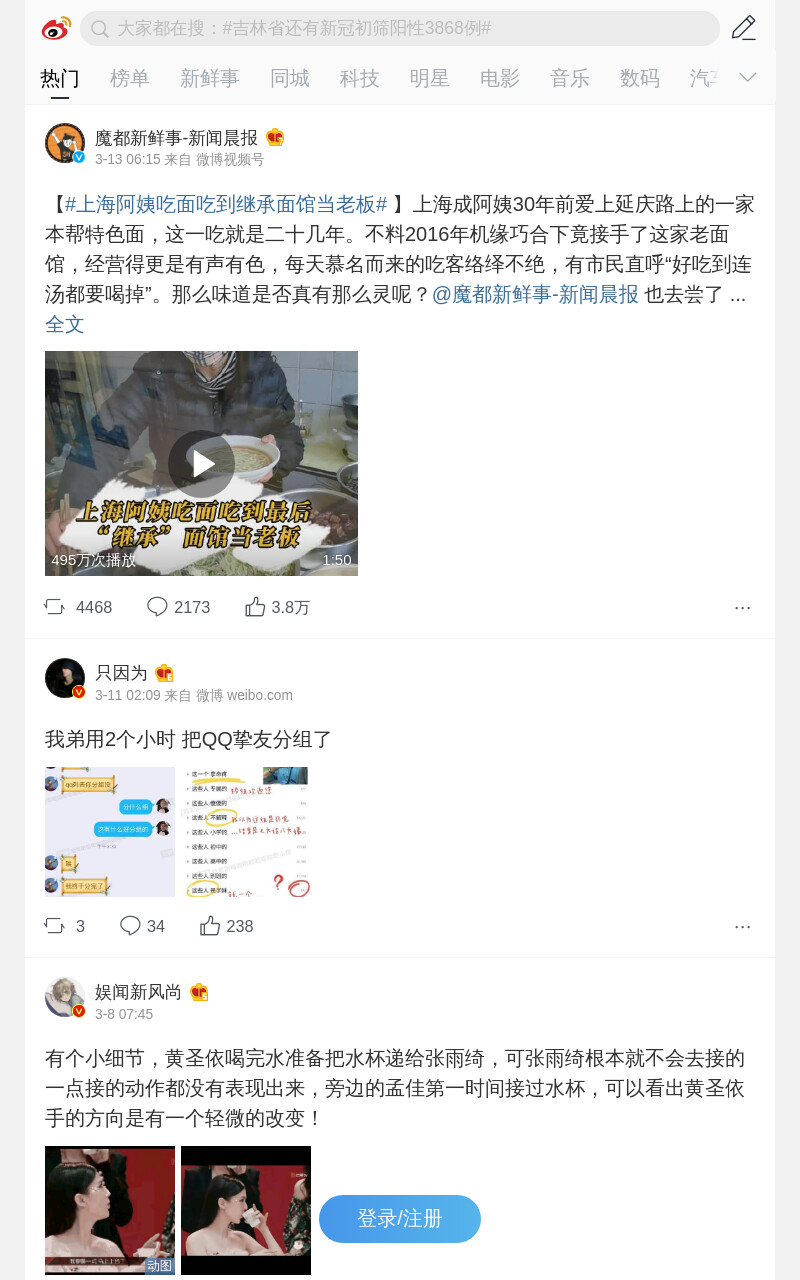Open more options on 只因为 post
Screen dimensions: 800x1280
(x=742, y=926)
